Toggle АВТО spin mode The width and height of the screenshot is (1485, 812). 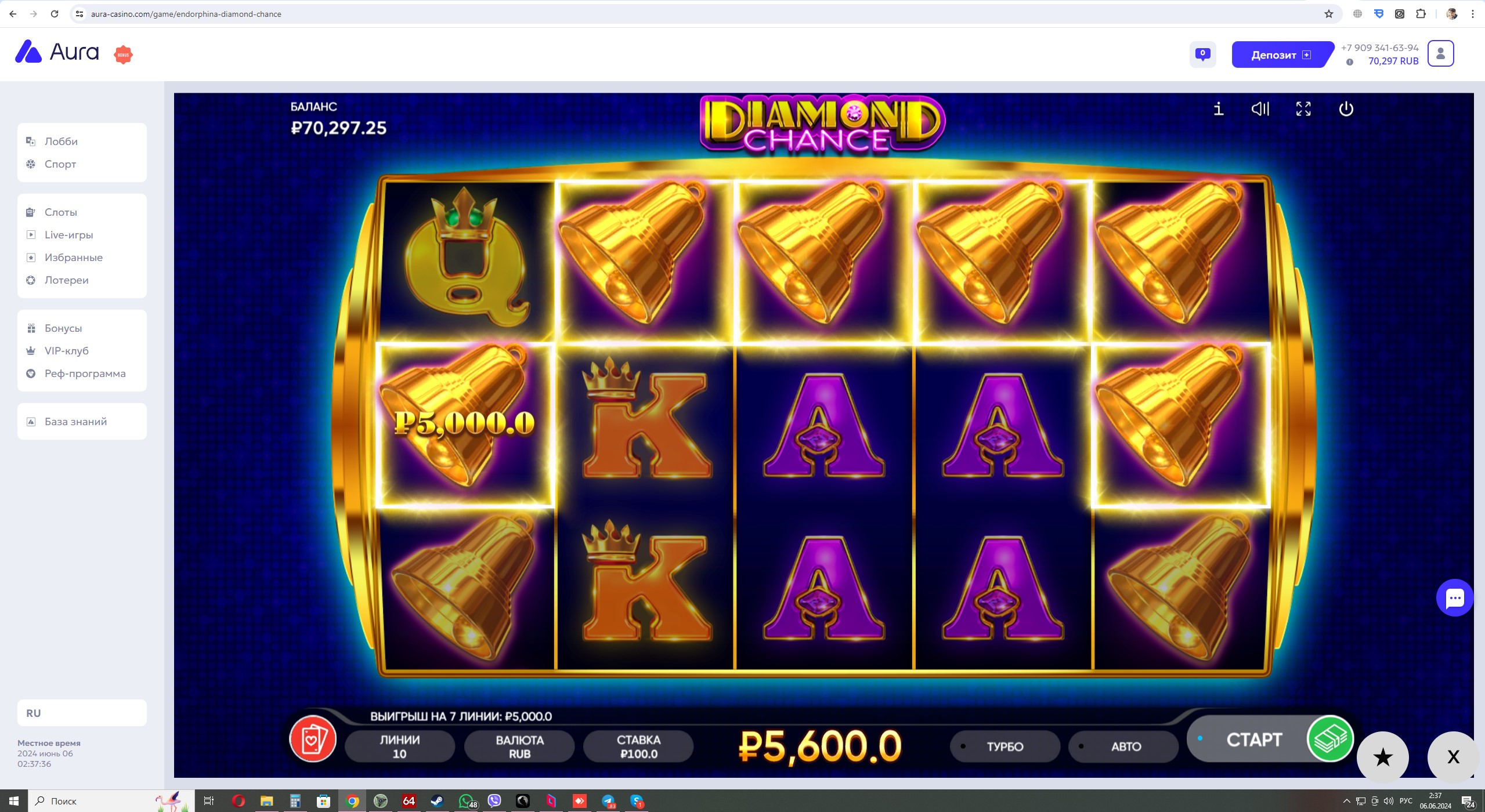pos(1123,746)
